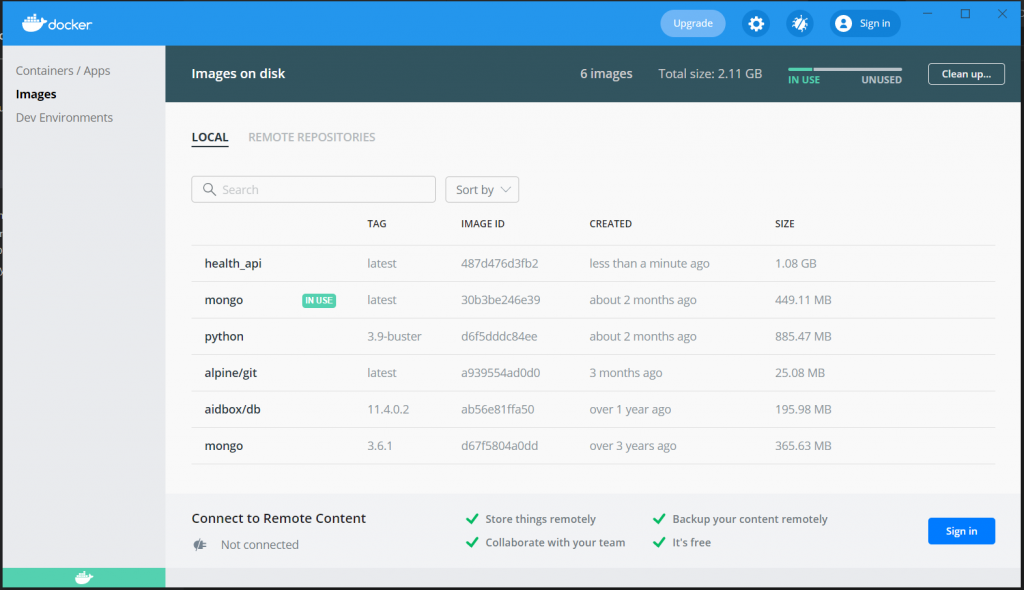Viewport: 1024px width, 590px height.
Task: Click the IN USE / UNUSED disk usage bar
Action: point(844,69)
